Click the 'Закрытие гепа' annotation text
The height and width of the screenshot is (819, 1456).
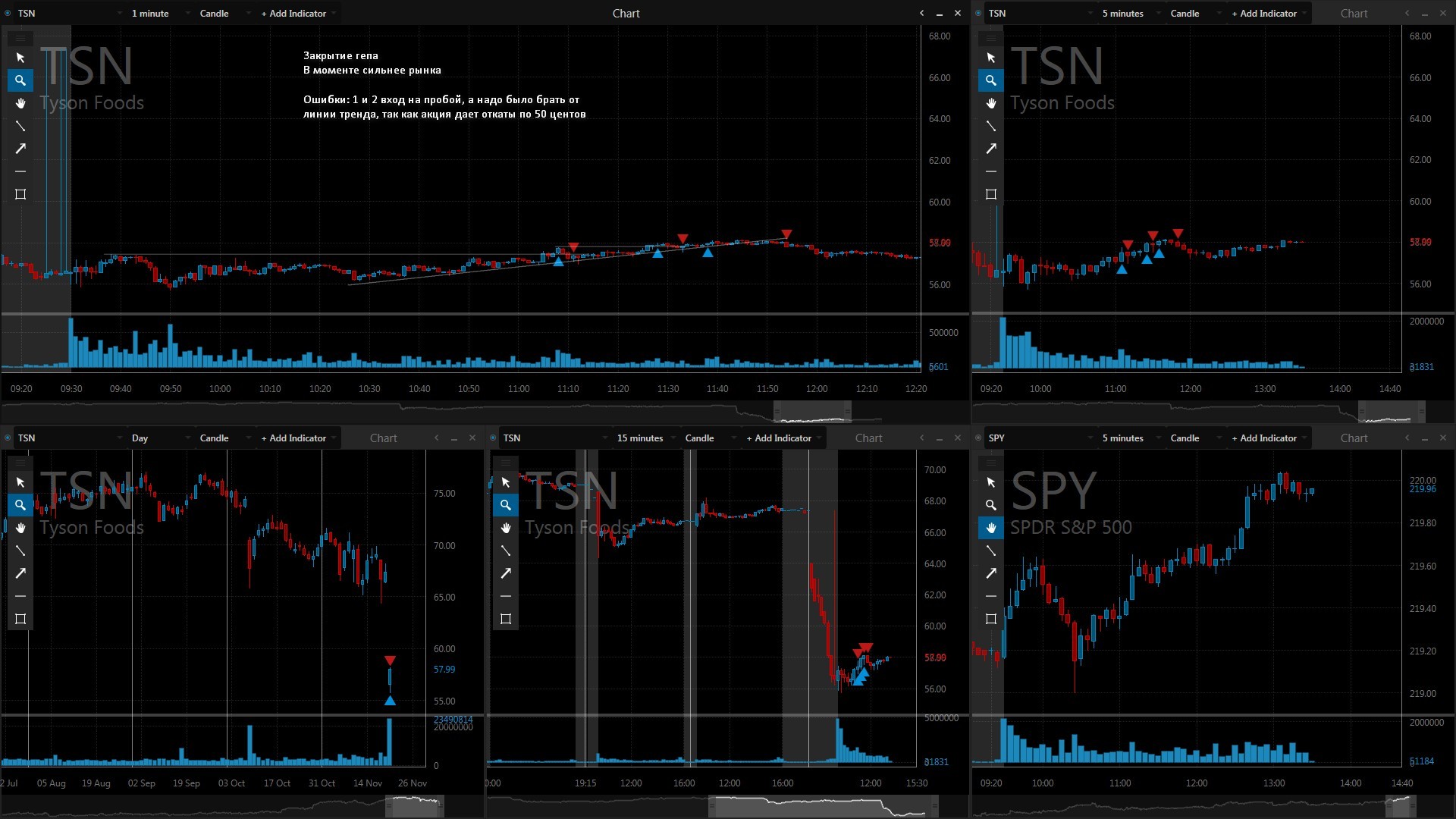(340, 55)
